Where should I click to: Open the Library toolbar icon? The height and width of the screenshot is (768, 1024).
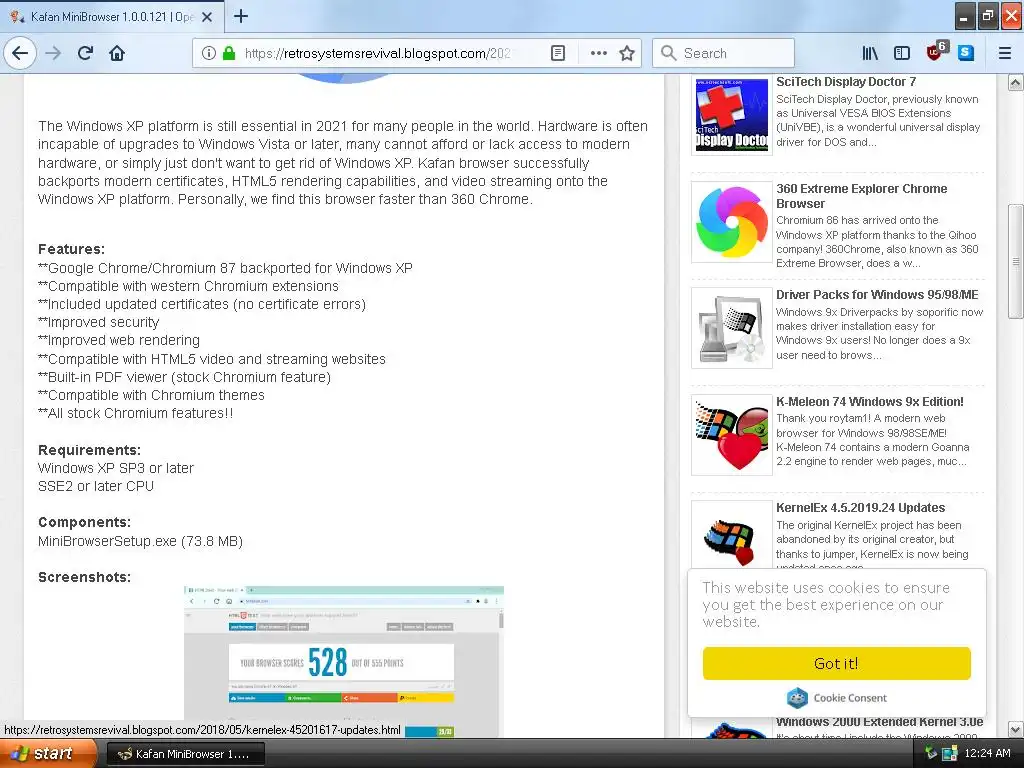click(x=870, y=53)
